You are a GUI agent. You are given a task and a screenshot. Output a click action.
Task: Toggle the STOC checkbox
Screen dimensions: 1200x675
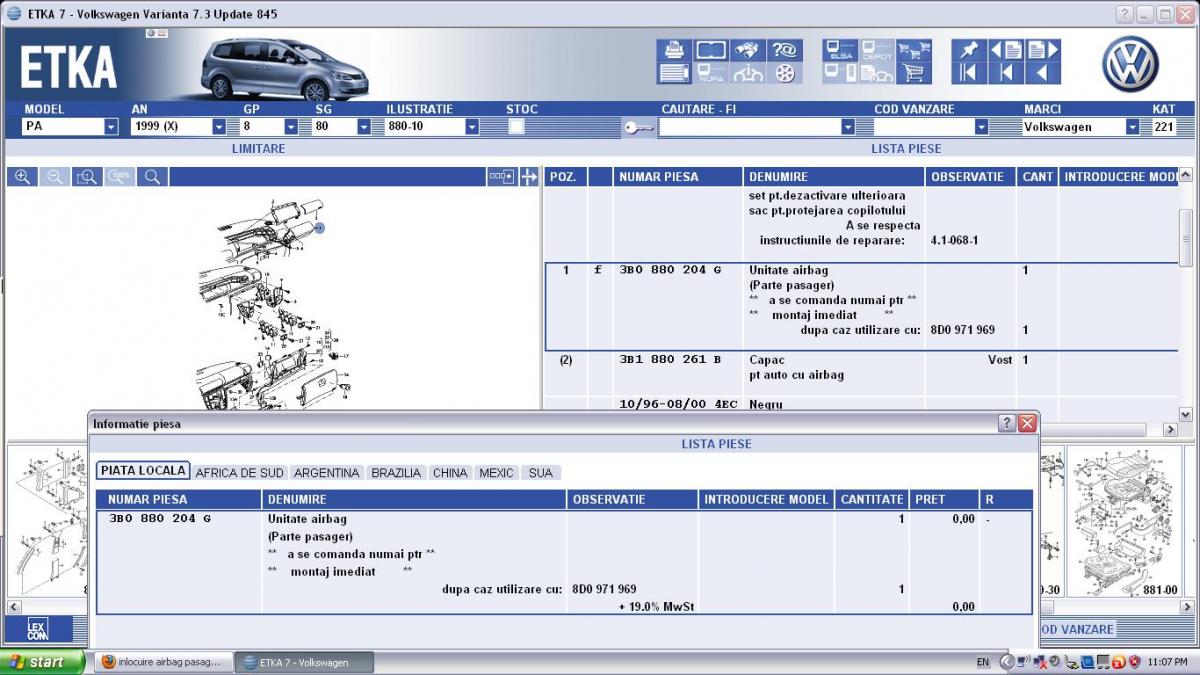(x=517, y=127)
